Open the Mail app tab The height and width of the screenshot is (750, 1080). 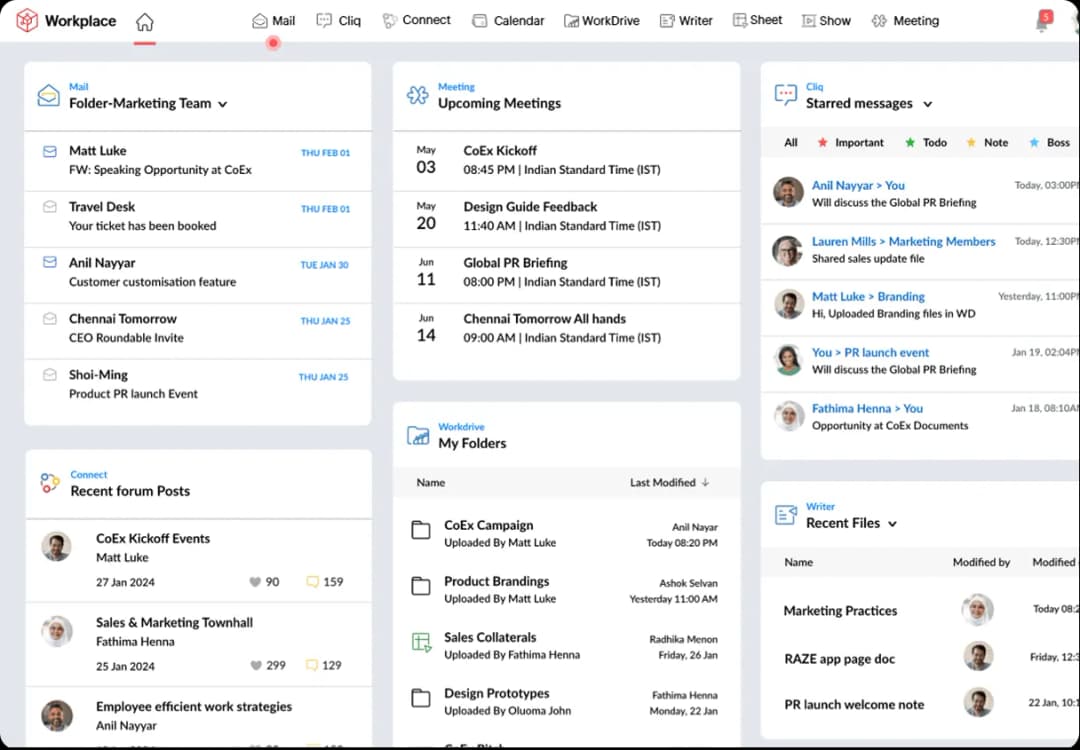click(273, 21)
